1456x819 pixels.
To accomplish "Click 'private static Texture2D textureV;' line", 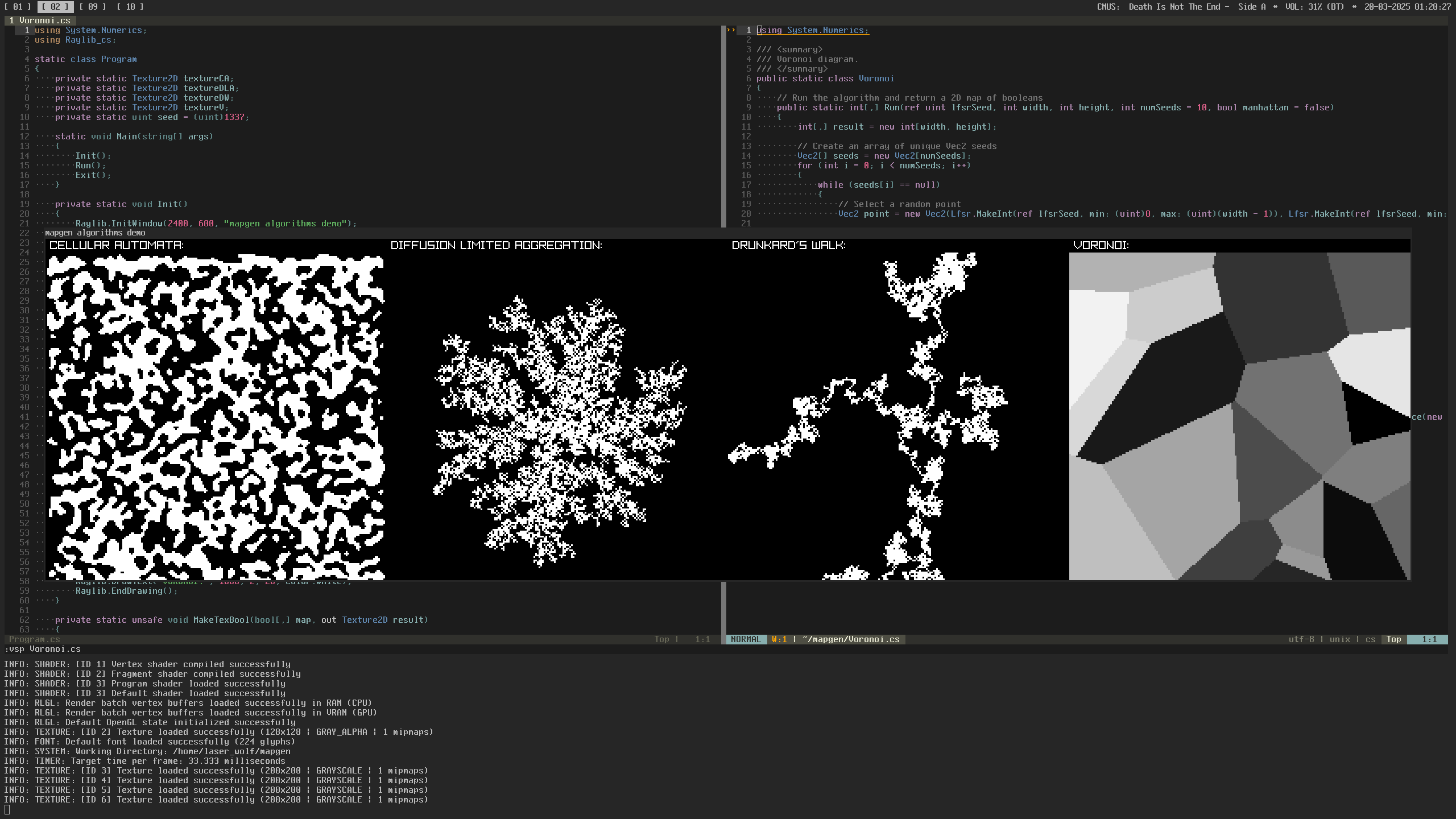I will [142, 107].
